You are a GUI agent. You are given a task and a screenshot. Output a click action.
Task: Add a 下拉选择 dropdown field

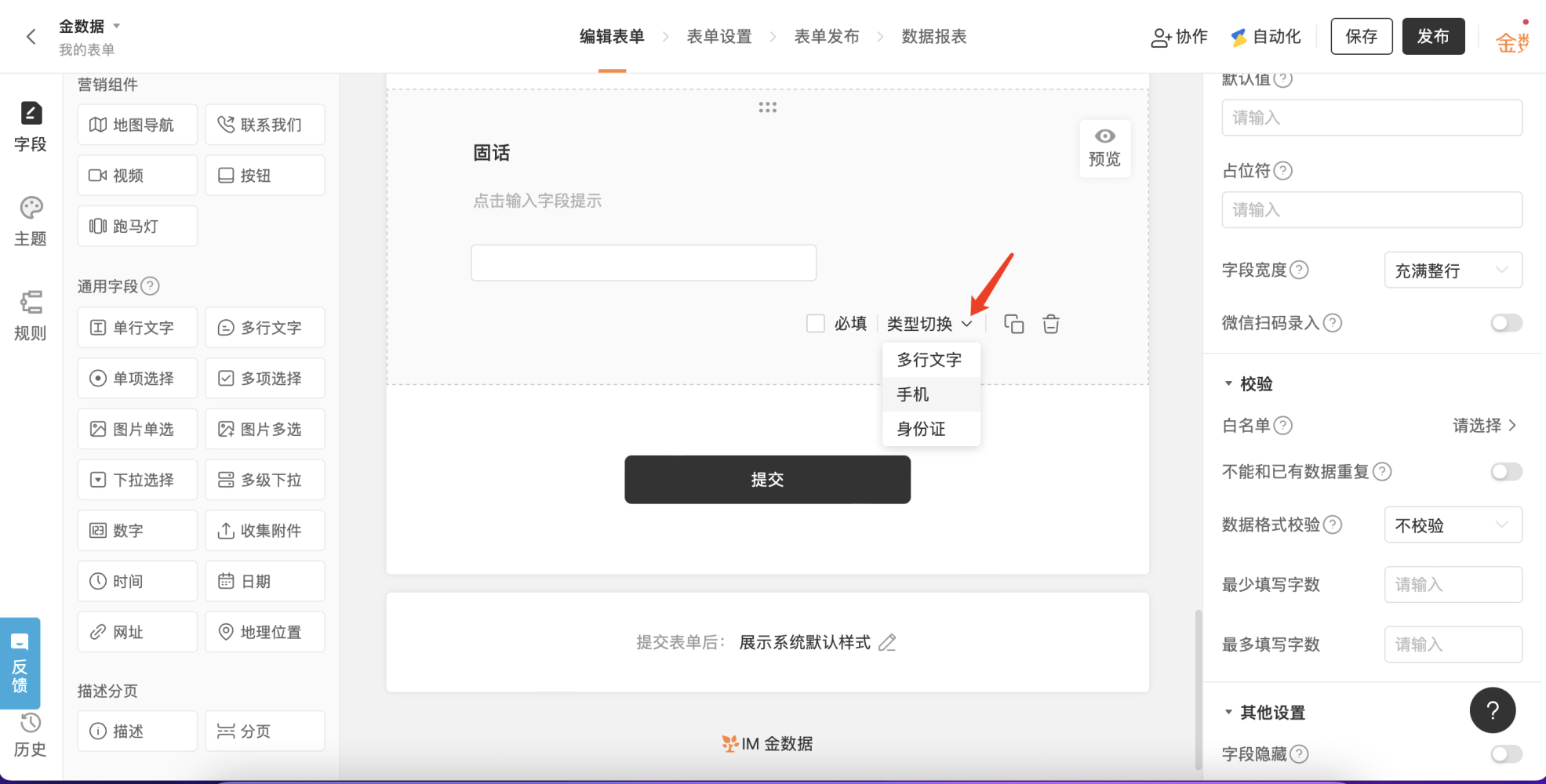tap(137, 480)
